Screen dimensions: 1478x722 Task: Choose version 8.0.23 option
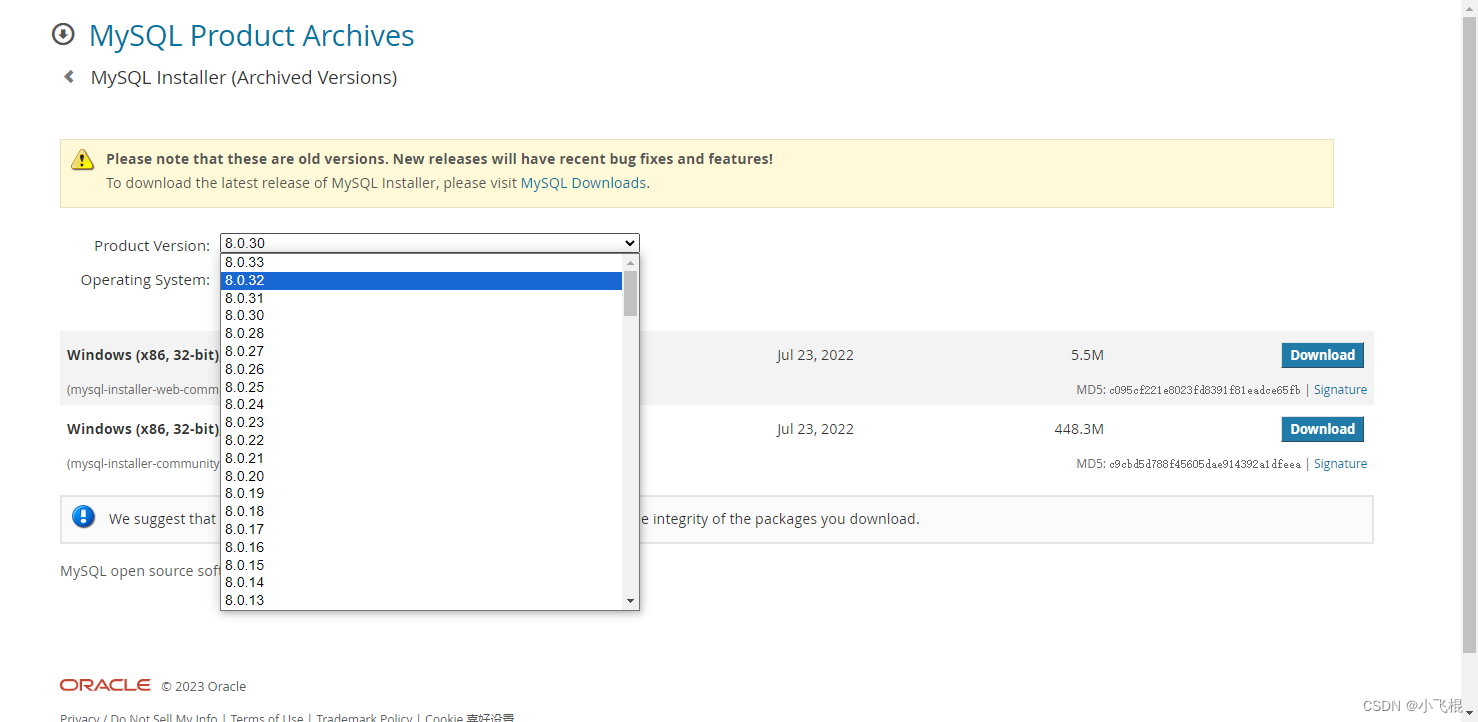421,422
